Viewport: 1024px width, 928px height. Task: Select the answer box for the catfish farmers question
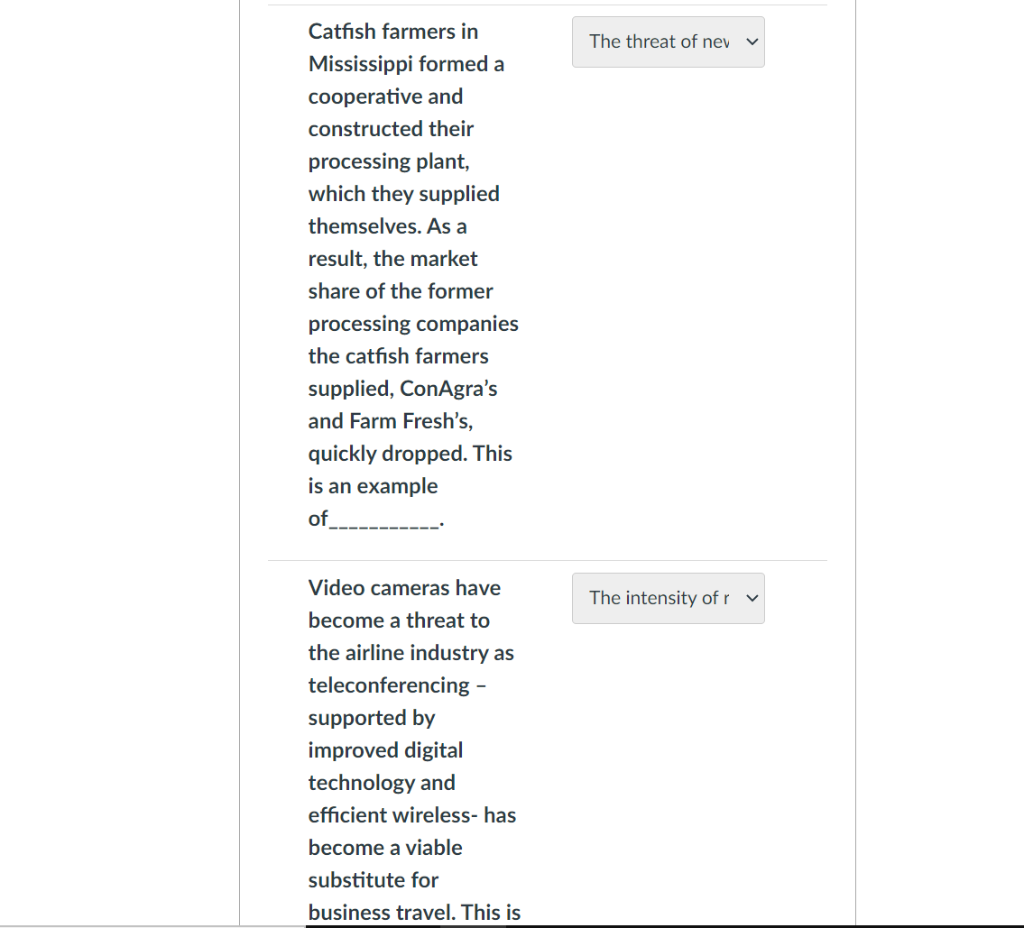point(667,42)
